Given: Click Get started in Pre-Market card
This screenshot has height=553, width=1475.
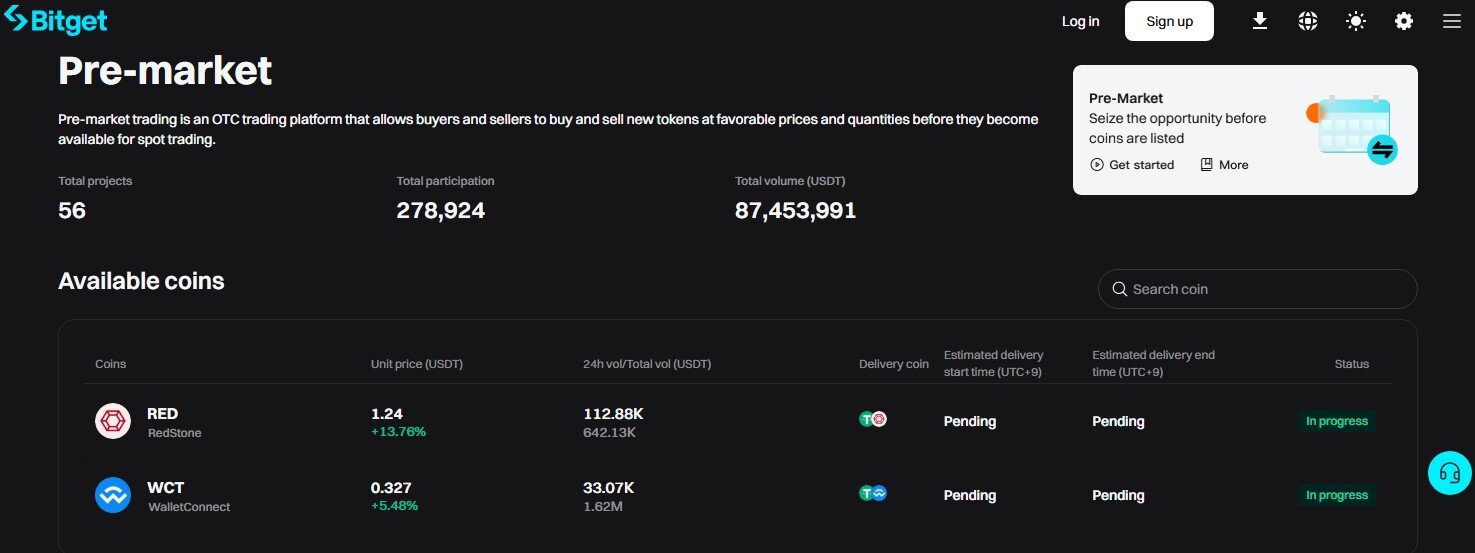Looking at the screenshot, I should click(1132, 165).
